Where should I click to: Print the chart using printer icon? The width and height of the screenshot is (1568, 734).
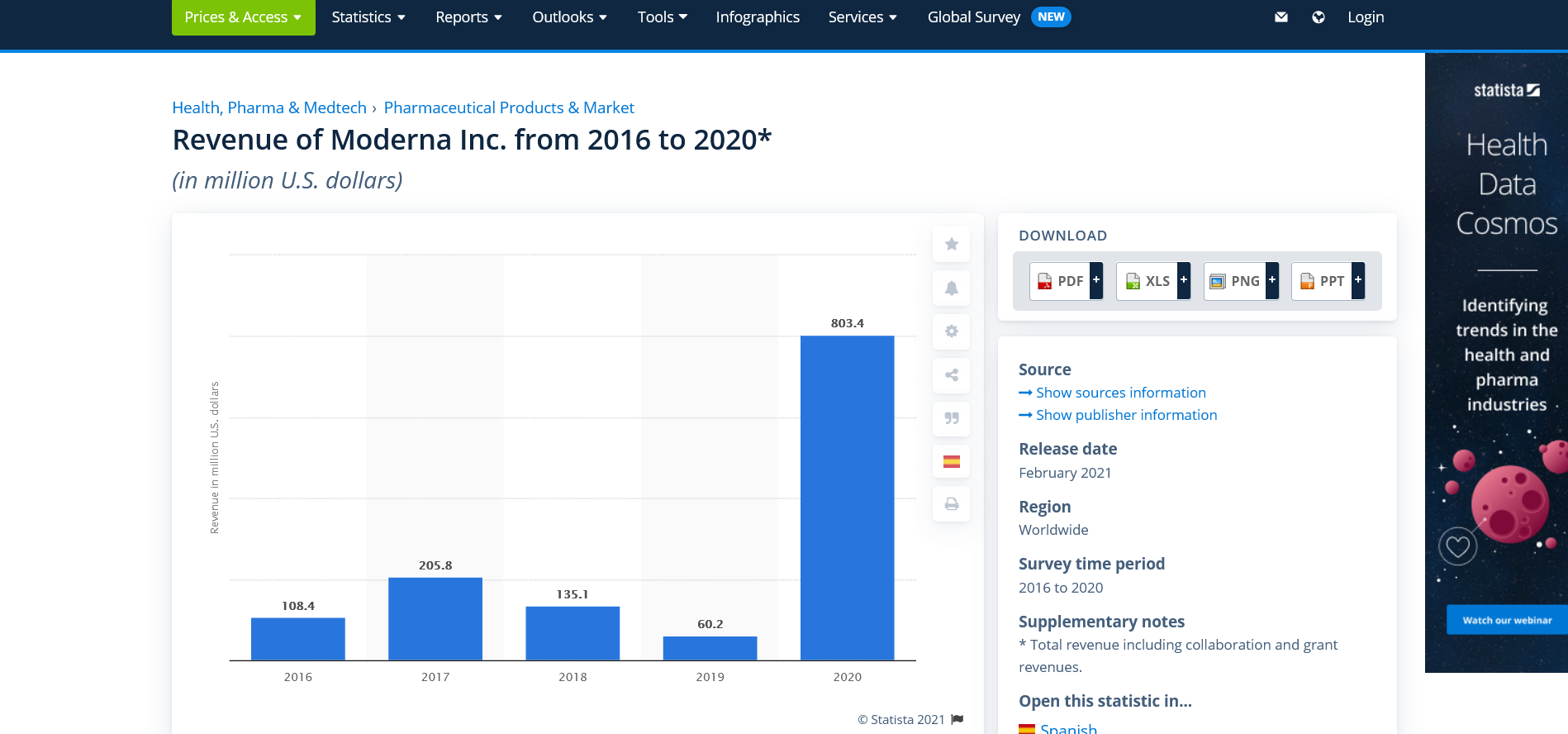tap(951, 504)
